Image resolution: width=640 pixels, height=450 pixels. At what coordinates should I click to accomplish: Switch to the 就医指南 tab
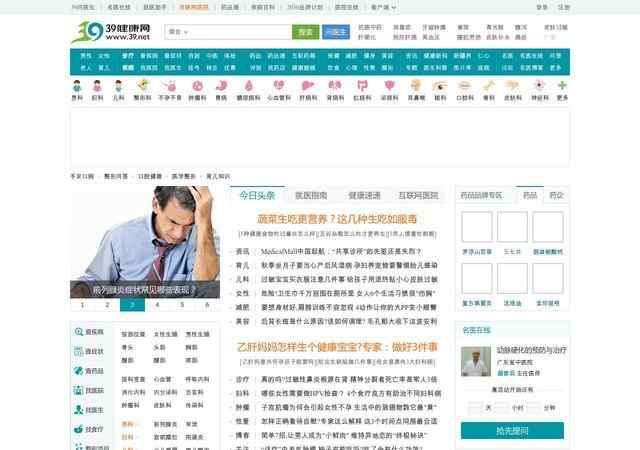311,196
